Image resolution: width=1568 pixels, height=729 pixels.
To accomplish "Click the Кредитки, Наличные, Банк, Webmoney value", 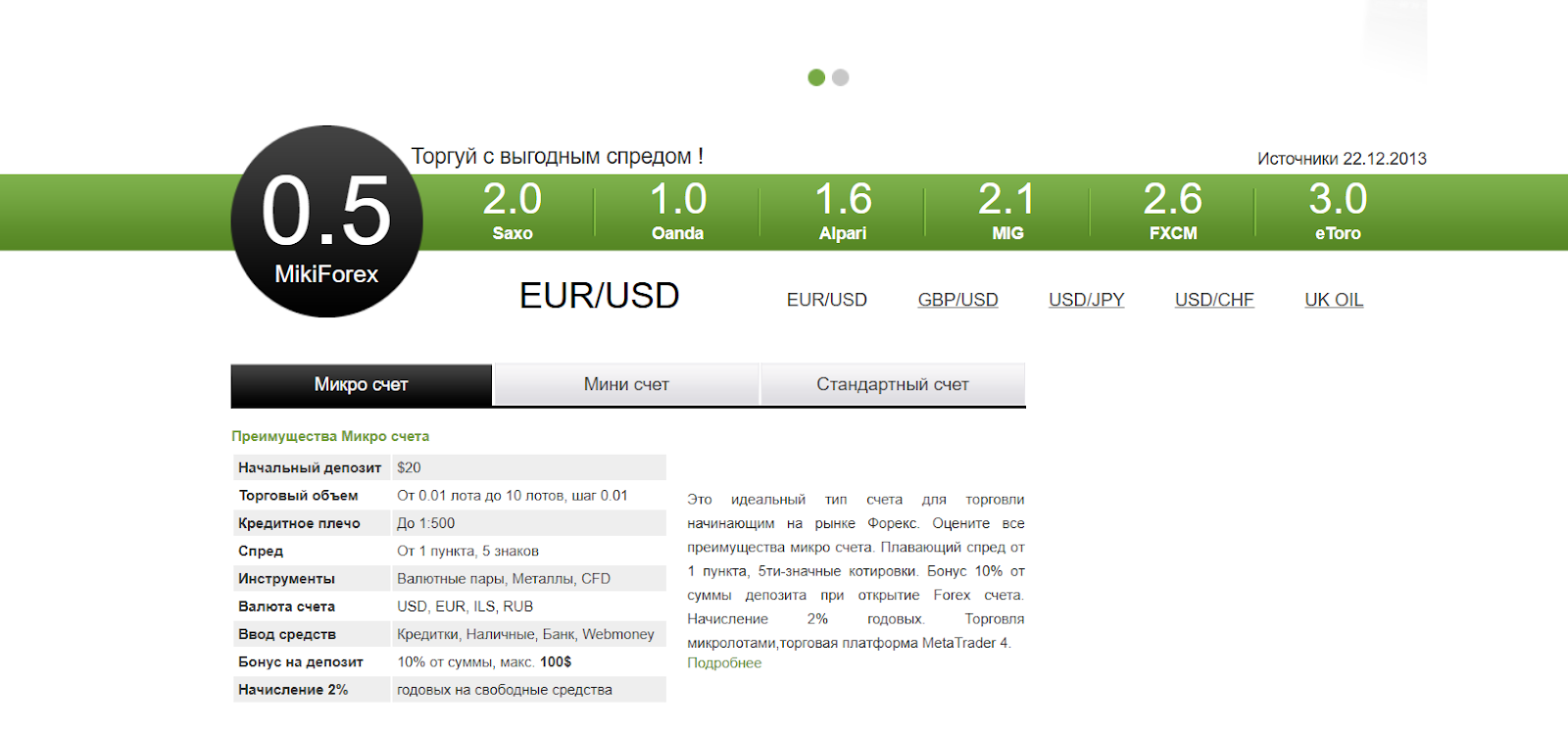I will [525, 634].
